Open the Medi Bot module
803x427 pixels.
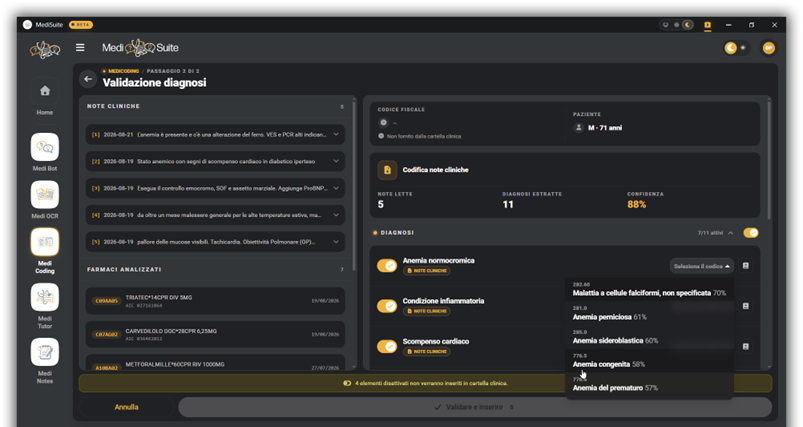(45, 147)
